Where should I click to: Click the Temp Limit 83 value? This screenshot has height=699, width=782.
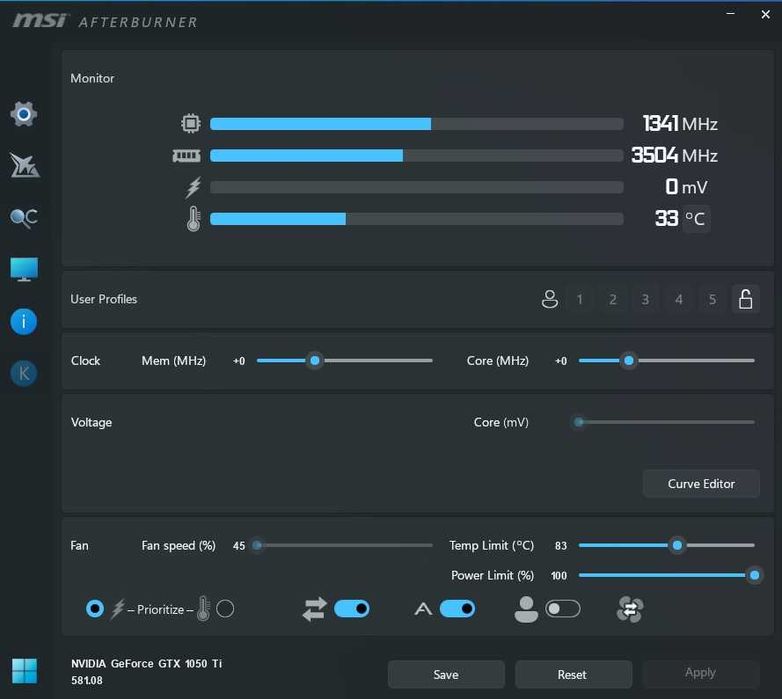coord(561,546)
